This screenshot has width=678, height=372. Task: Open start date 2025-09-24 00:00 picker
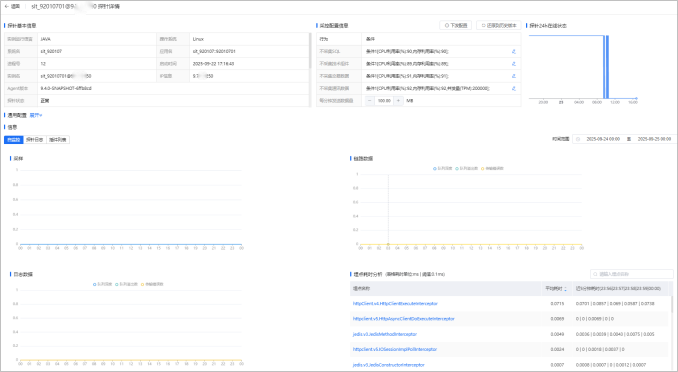[x=603, y=139]
